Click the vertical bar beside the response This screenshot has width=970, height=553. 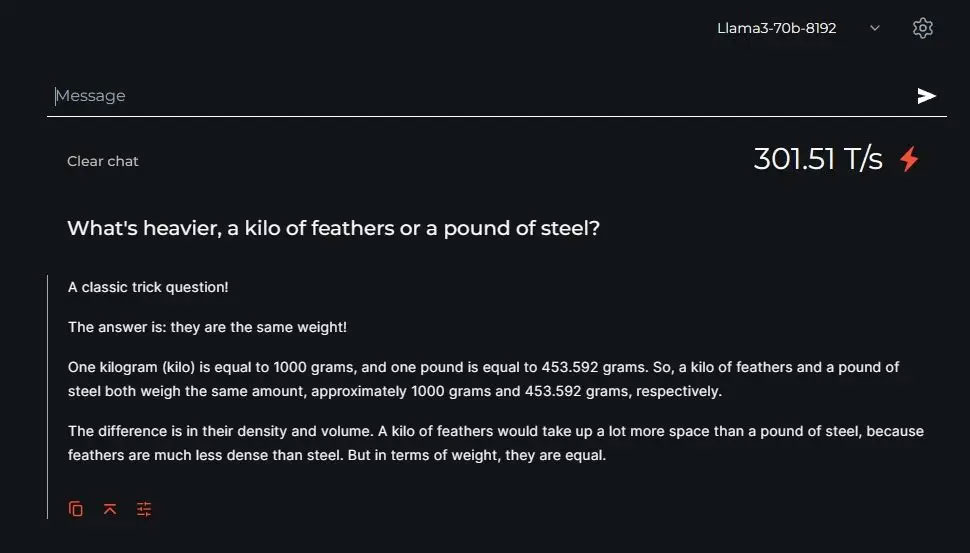pos(48,397)
